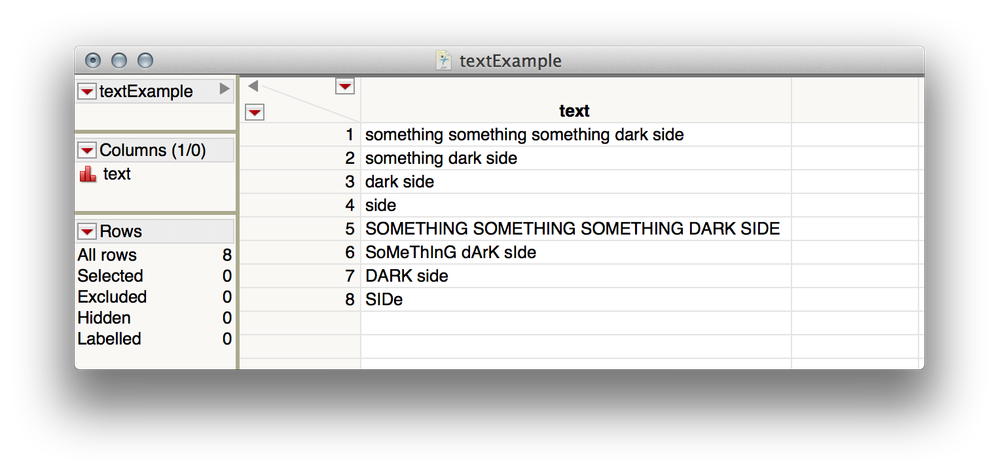Image resolution: width=999 pixels, height=473 pixels.
Task: Open the Columns panel red triangle menu
Action: [x=87, y=150]
